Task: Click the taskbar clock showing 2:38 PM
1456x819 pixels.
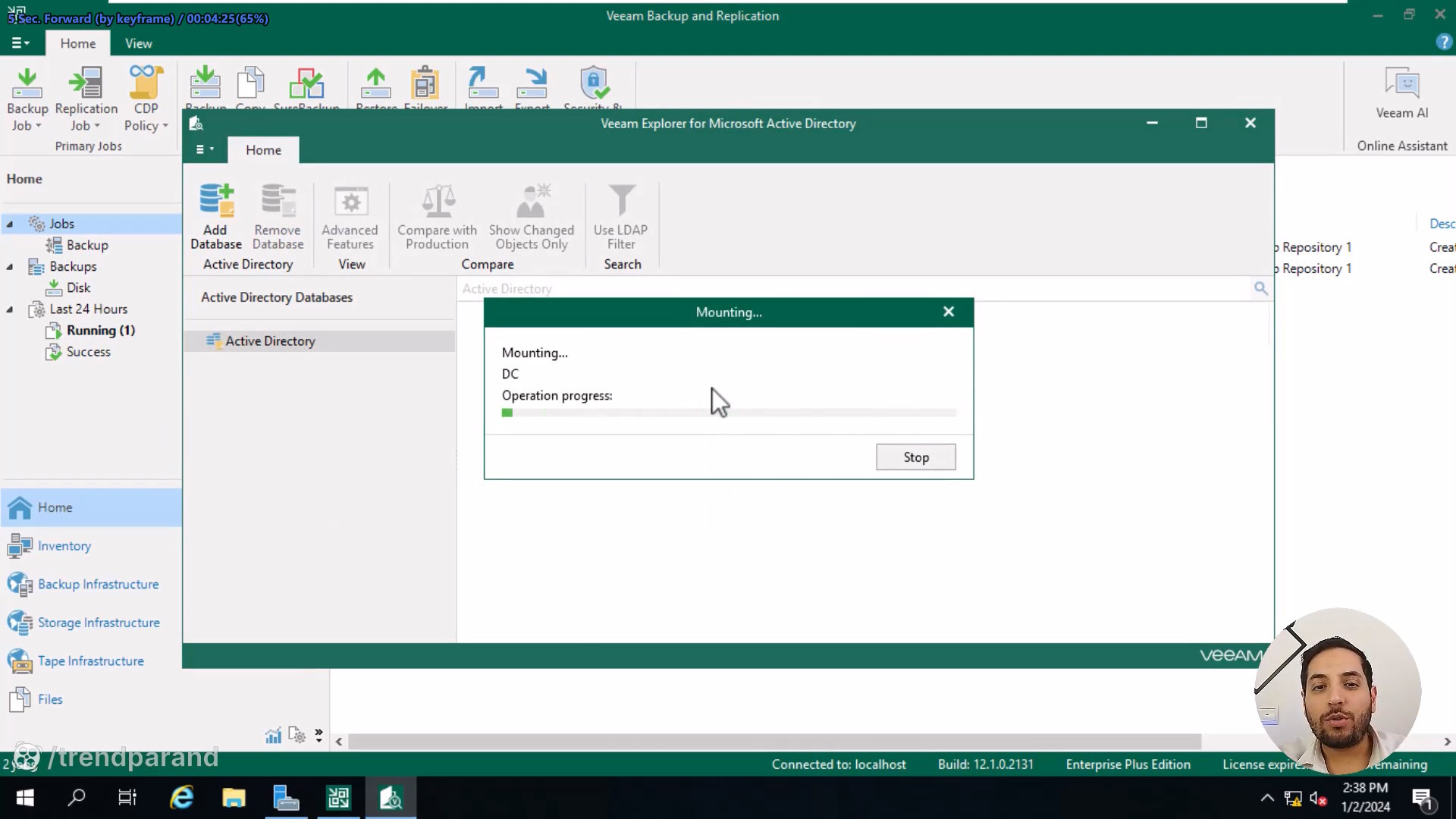Action: pos(1365,797)
